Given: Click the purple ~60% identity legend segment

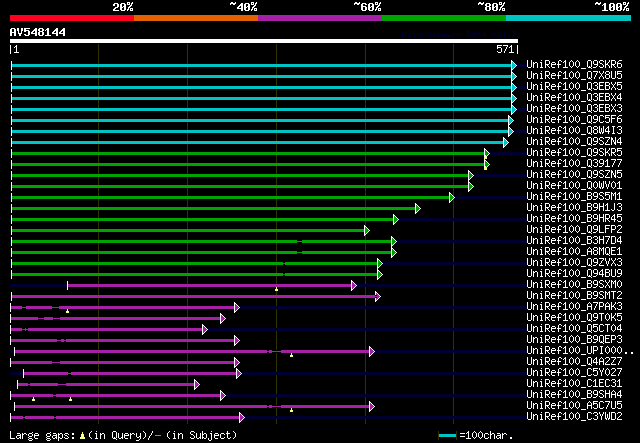Looking at the screenshot, I should click(x=320, y=18).
